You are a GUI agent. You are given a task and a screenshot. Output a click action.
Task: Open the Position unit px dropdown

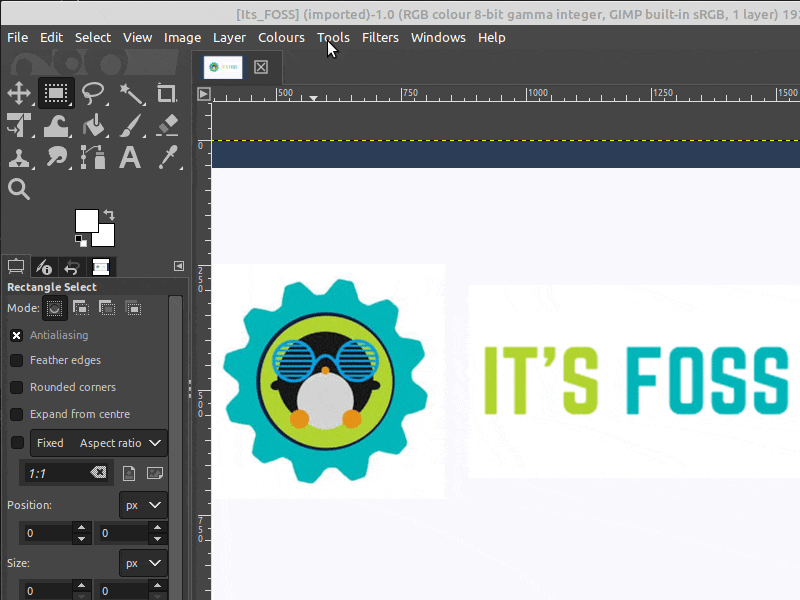pyautogui.click(x=143, y=505)
